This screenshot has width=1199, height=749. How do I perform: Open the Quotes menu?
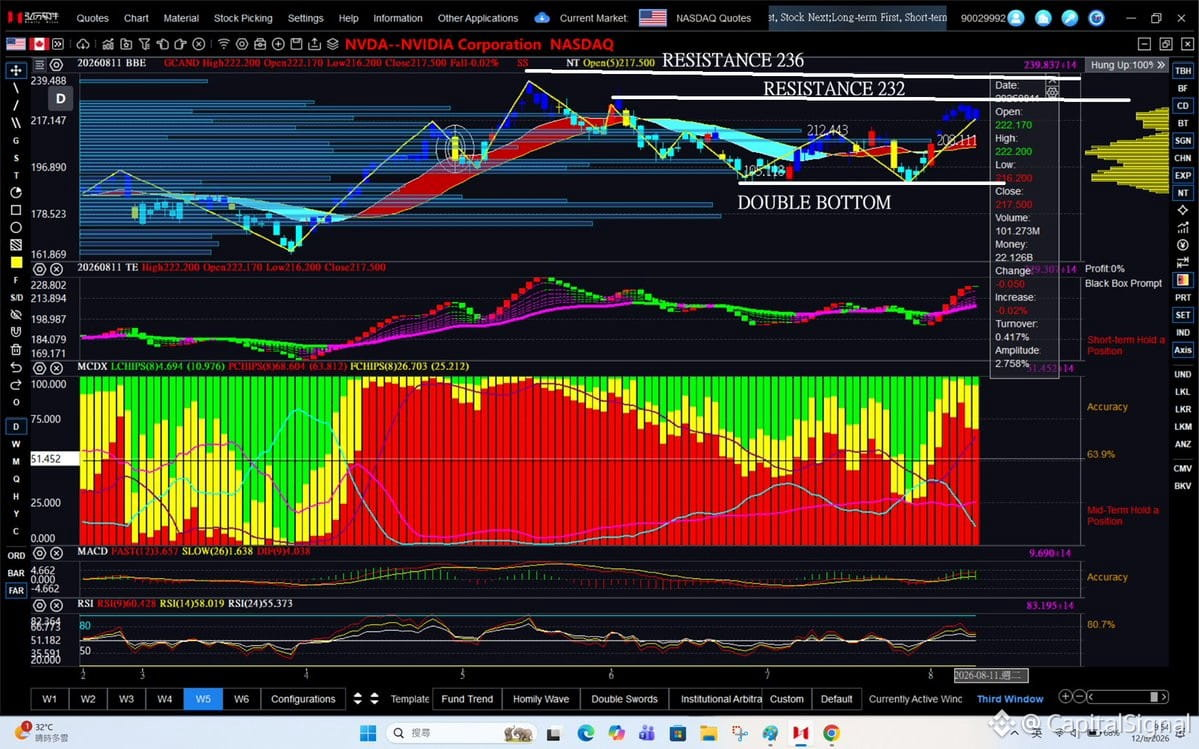[93, 18]
